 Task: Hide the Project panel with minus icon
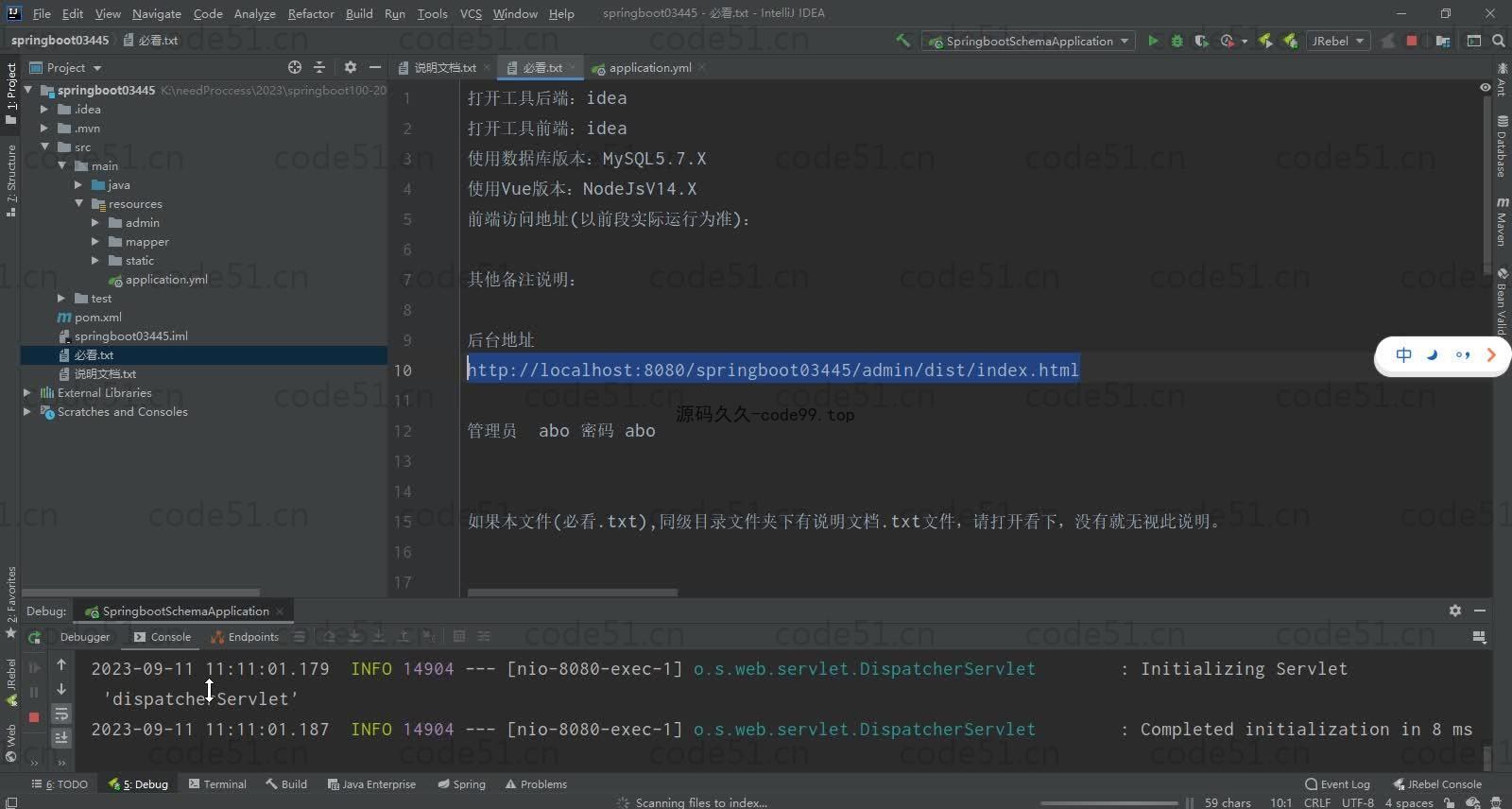coord(375,67)
